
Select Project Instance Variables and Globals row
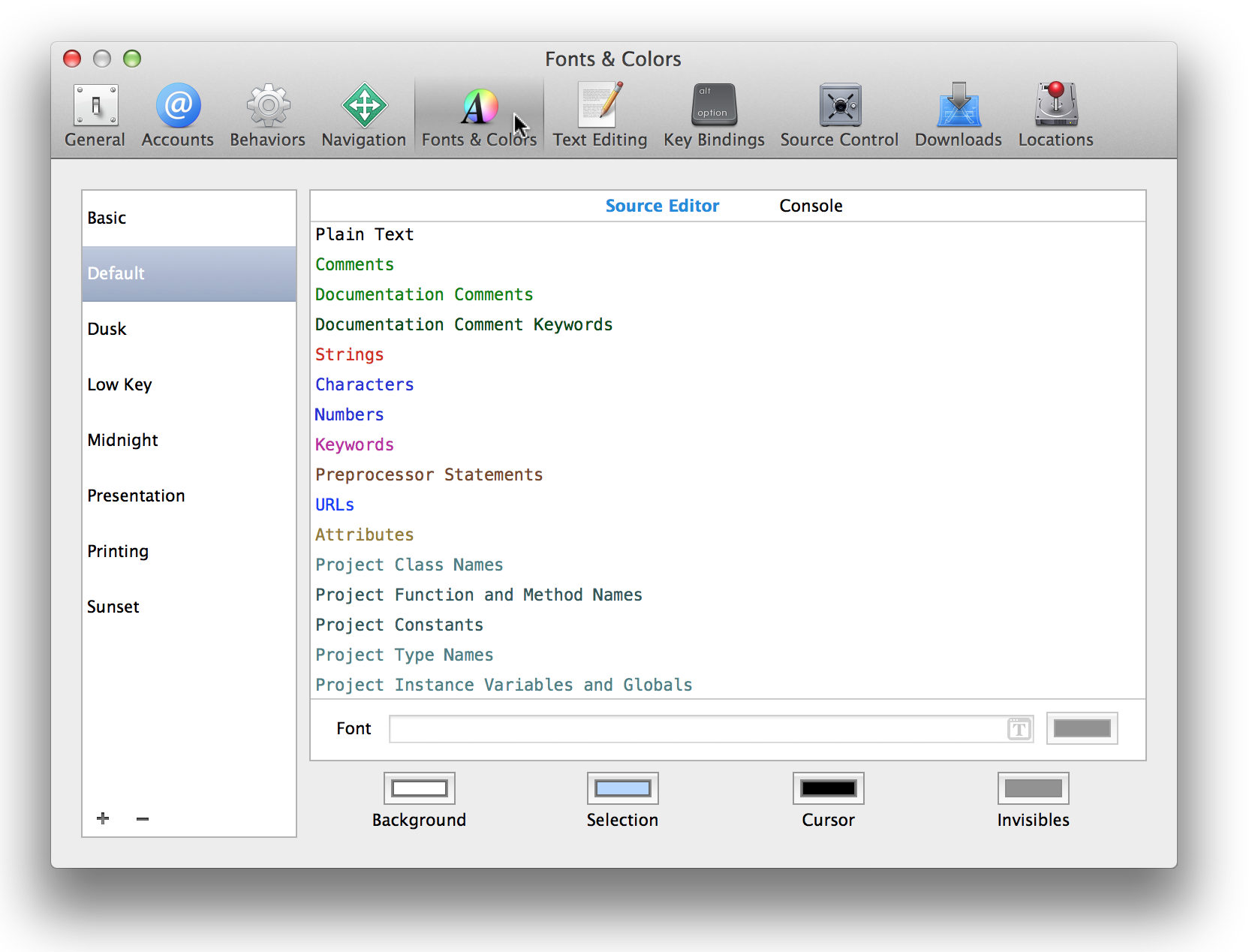(x=728, y=685)
